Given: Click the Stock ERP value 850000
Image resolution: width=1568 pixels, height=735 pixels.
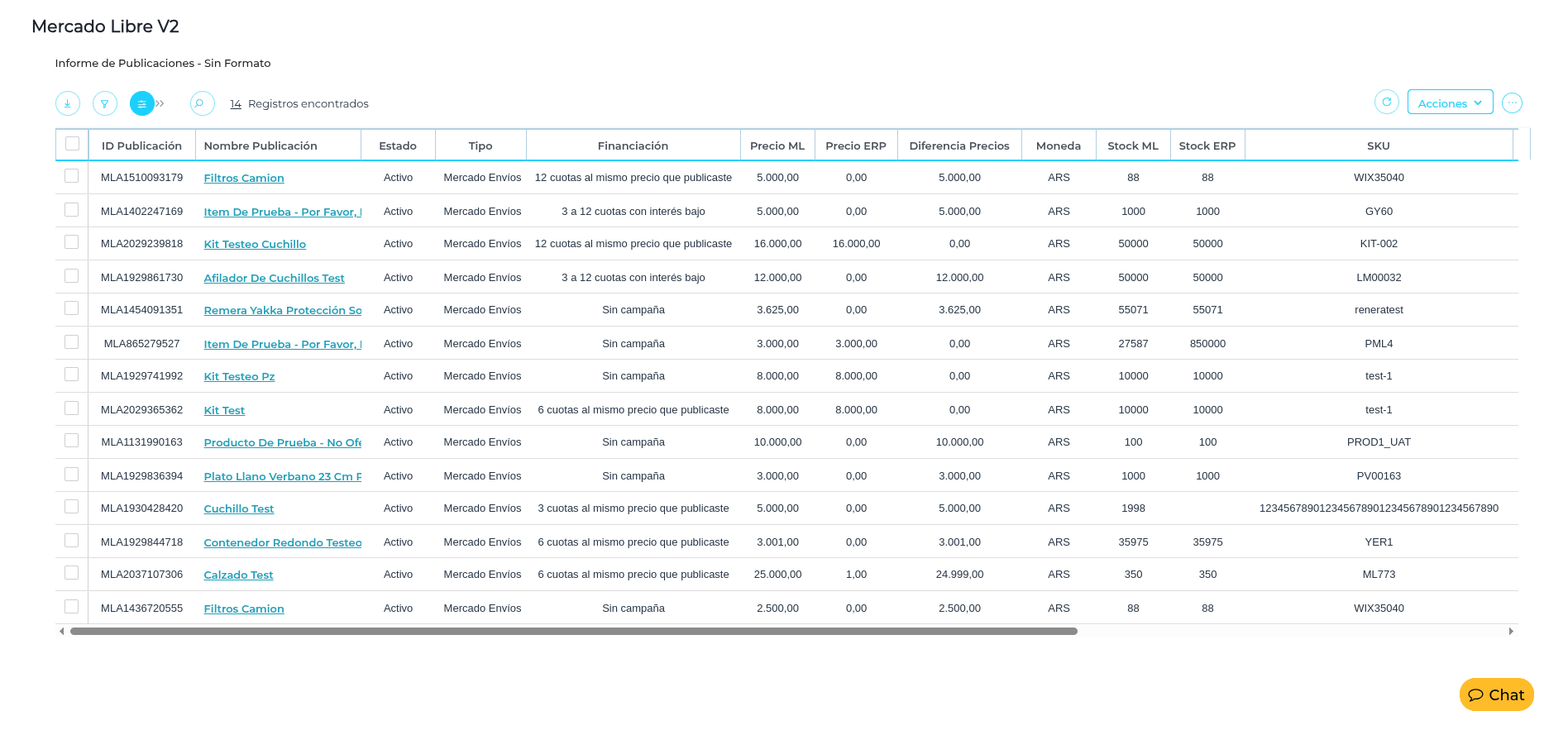Looking at the screenshot, I should 1207,343.
